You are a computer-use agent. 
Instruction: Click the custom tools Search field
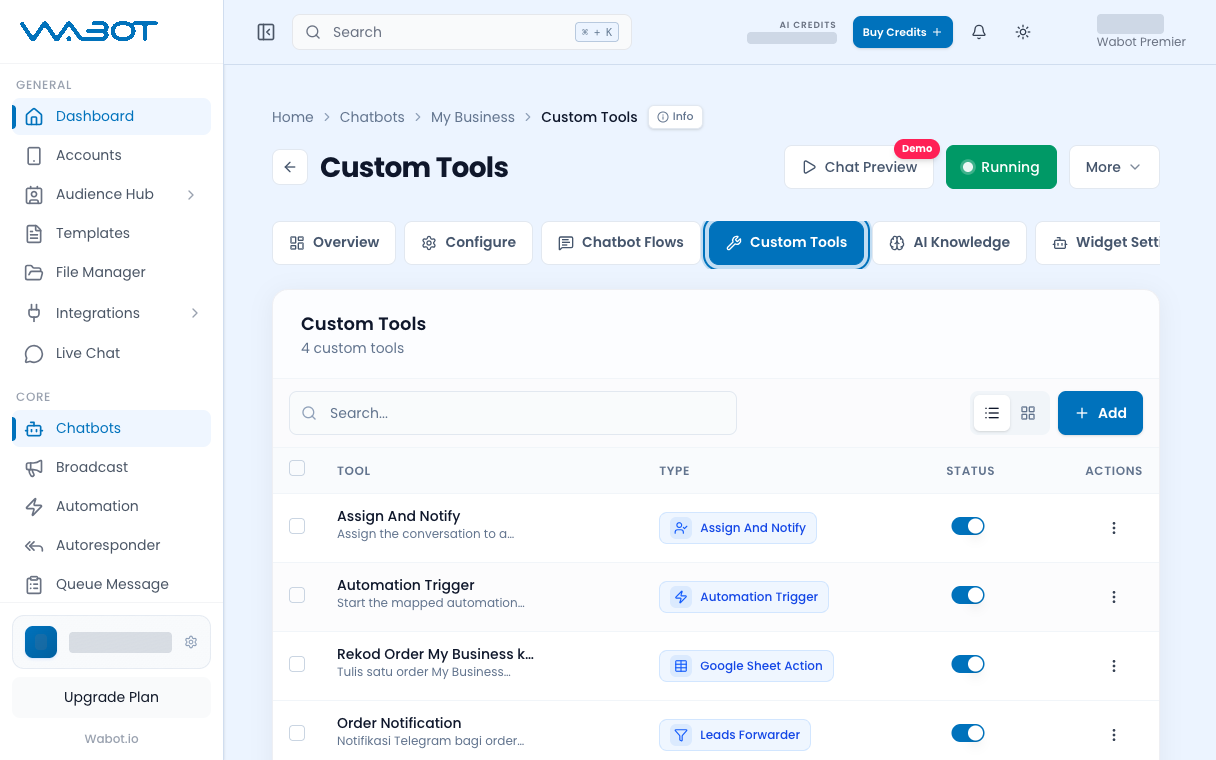click(513, 413)
